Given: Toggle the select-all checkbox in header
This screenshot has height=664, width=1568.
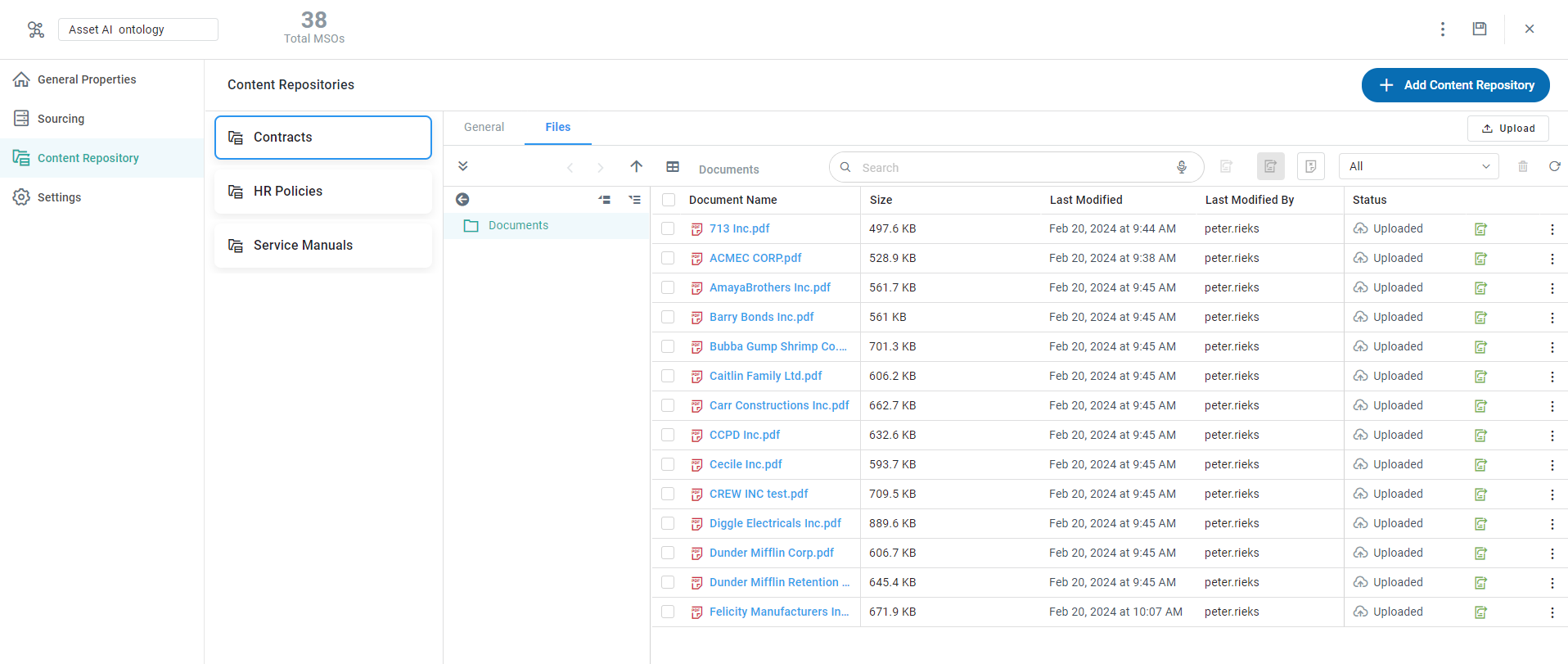Looking at the screenshot, I should (669, 200).
